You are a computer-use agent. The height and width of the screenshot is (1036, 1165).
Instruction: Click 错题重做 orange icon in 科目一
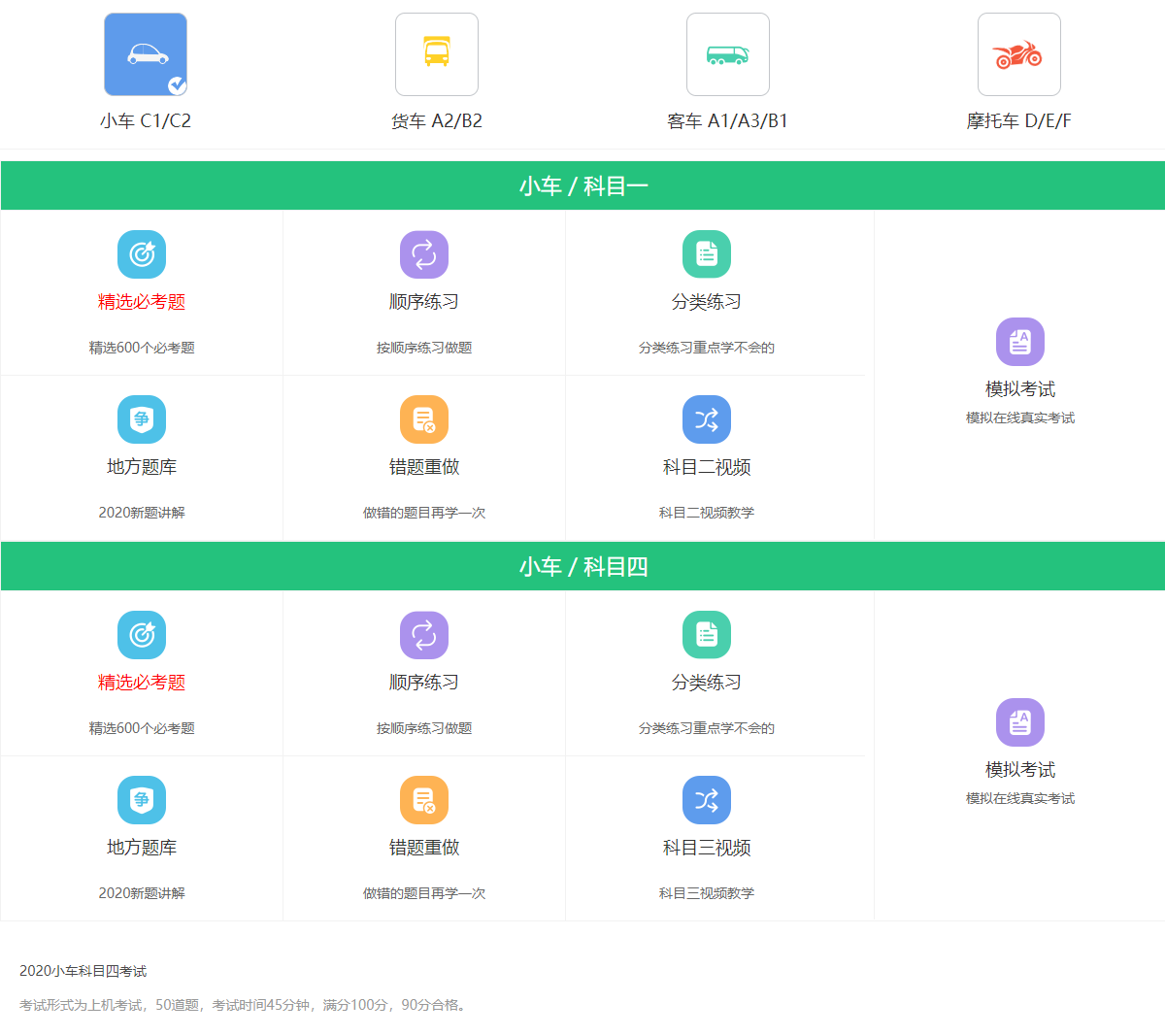pyautogui.click(x=424, y=419)
